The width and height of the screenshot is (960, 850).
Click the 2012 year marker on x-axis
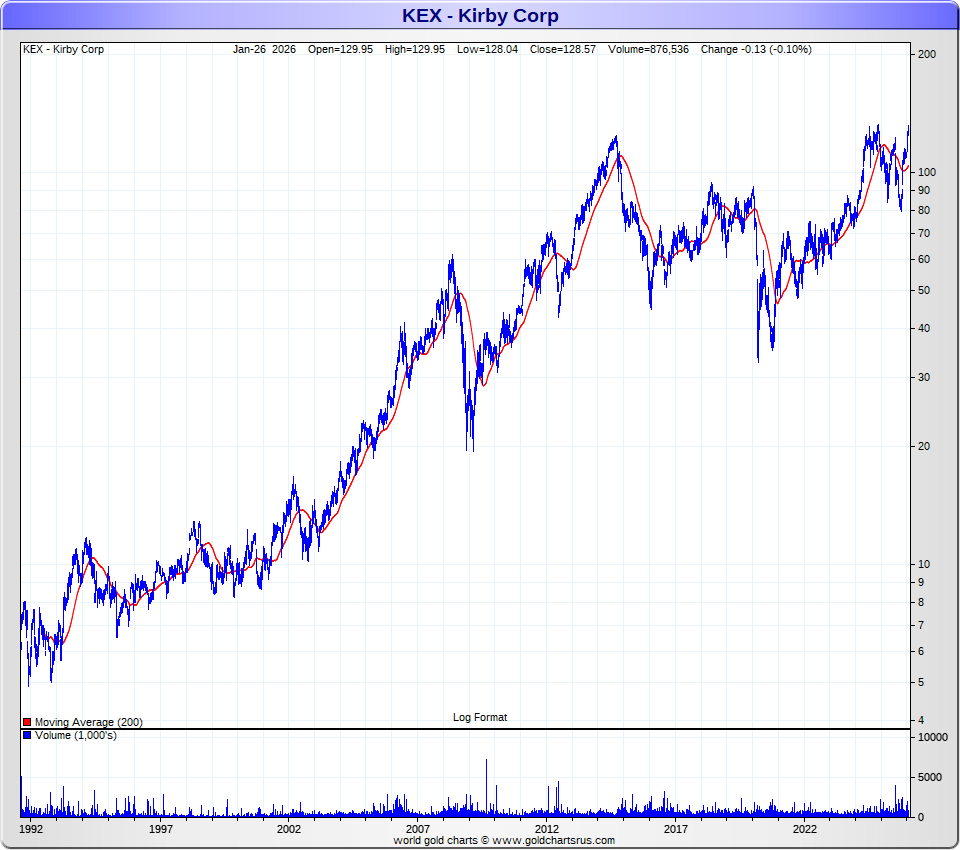click(x=547, y=829)
